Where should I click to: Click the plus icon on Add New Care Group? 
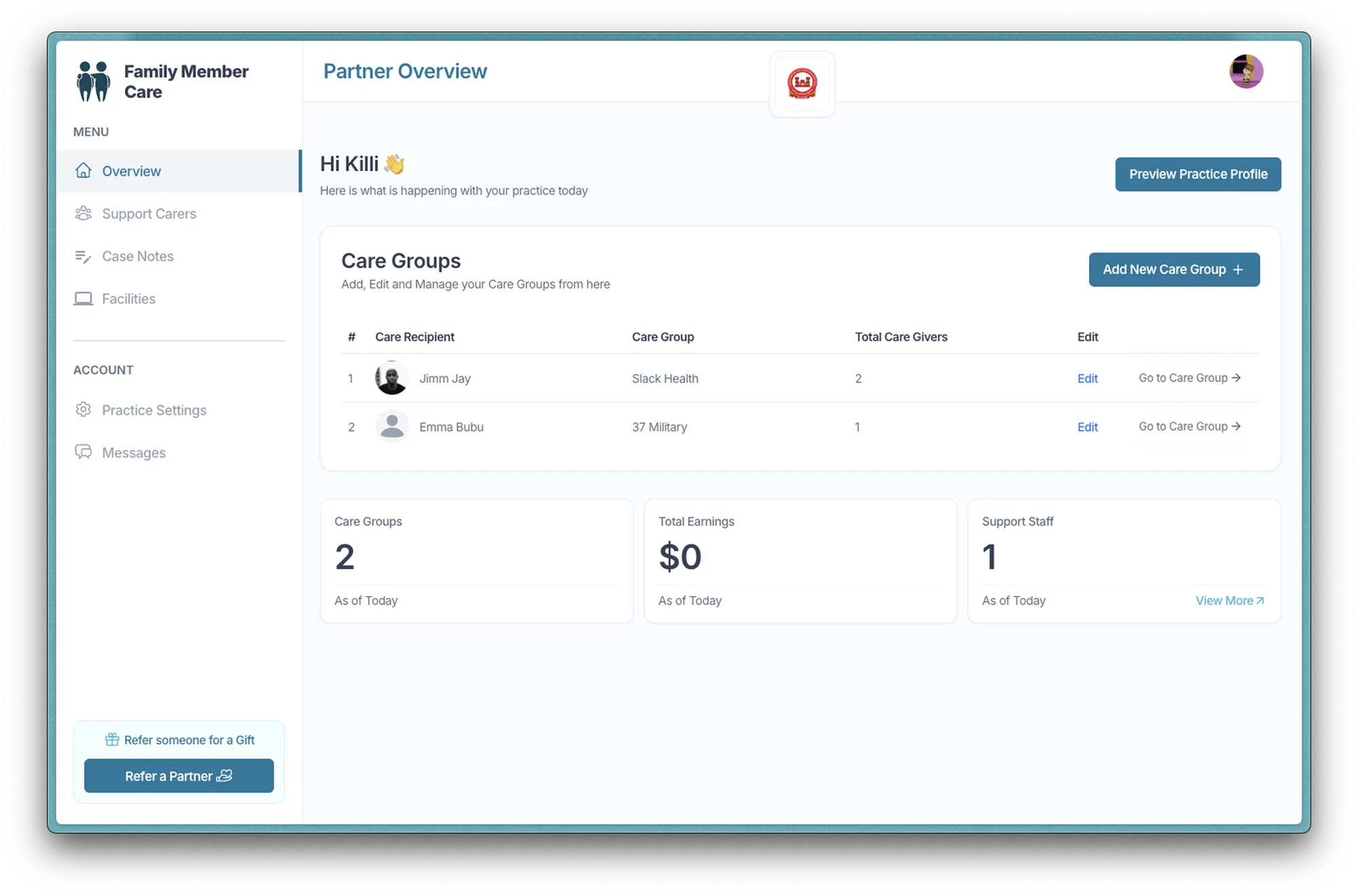(1238, 269)
